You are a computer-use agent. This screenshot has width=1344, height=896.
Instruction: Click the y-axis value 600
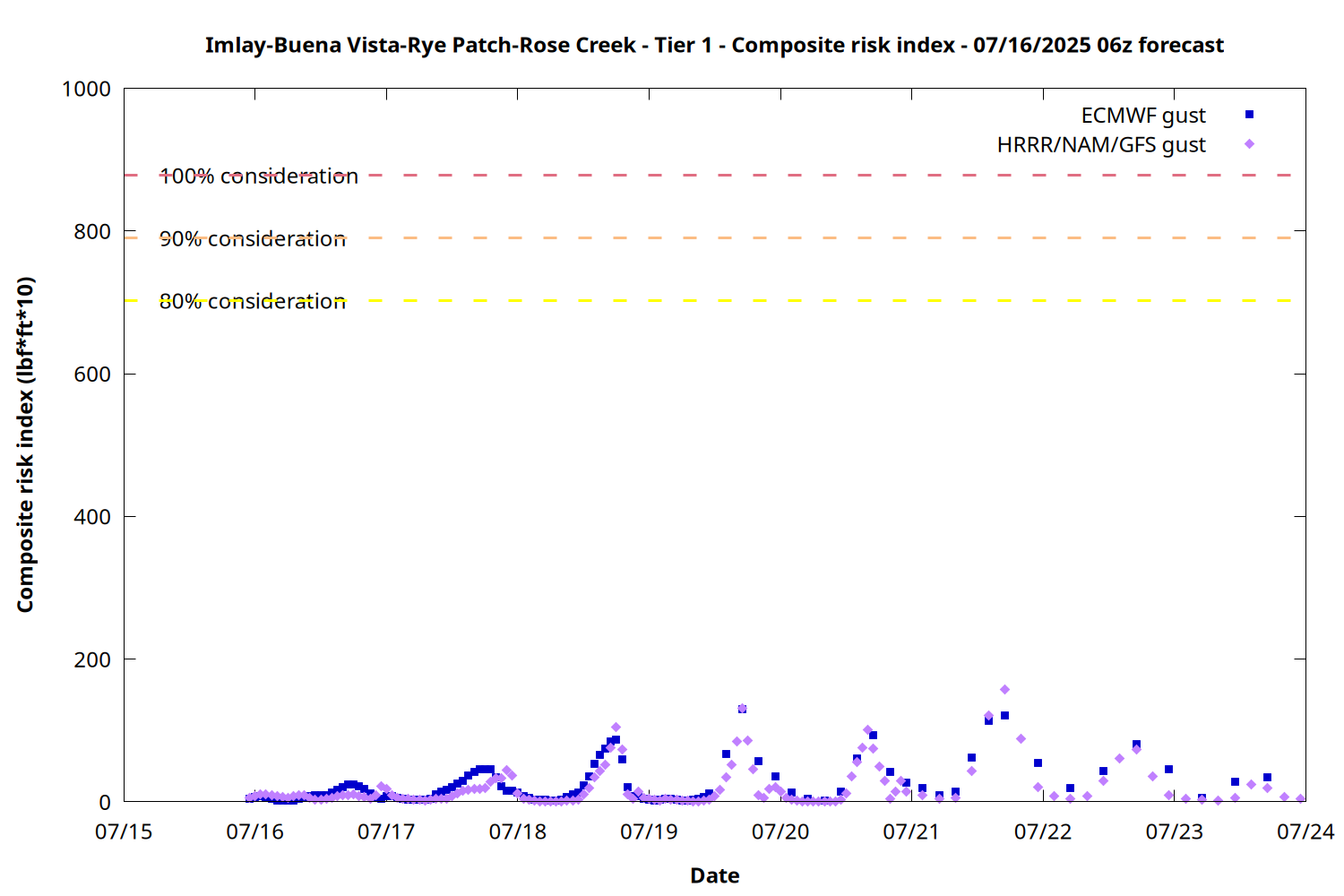(92, 375)
